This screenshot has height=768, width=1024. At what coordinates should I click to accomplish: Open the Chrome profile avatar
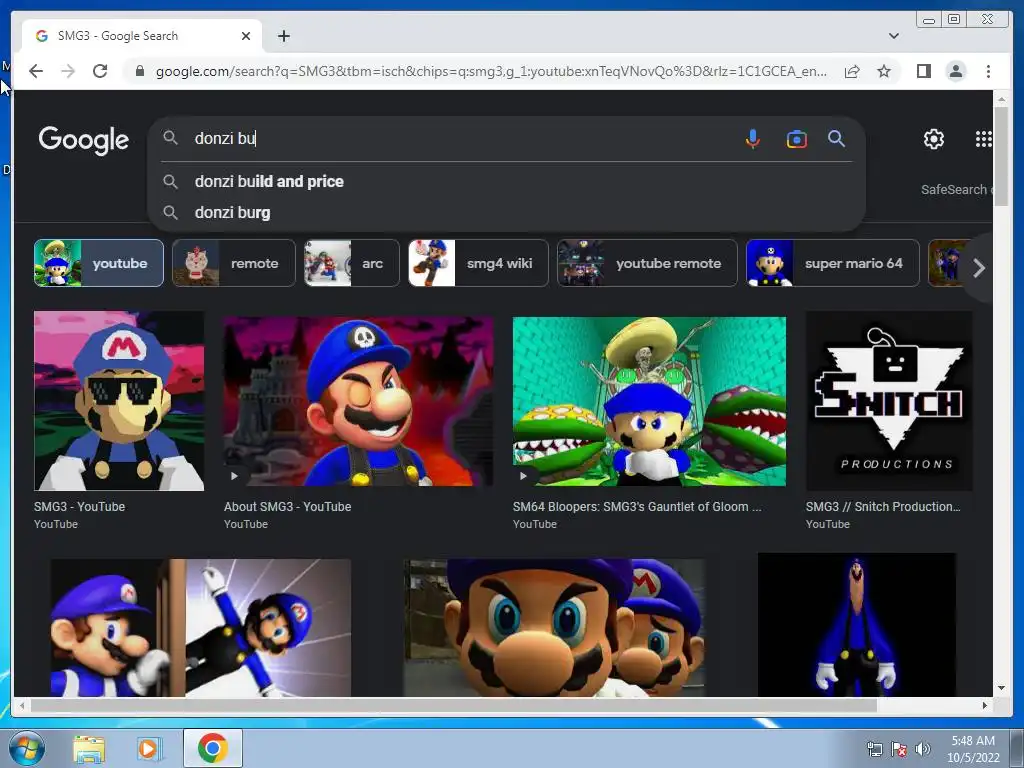tap(955, 71)
